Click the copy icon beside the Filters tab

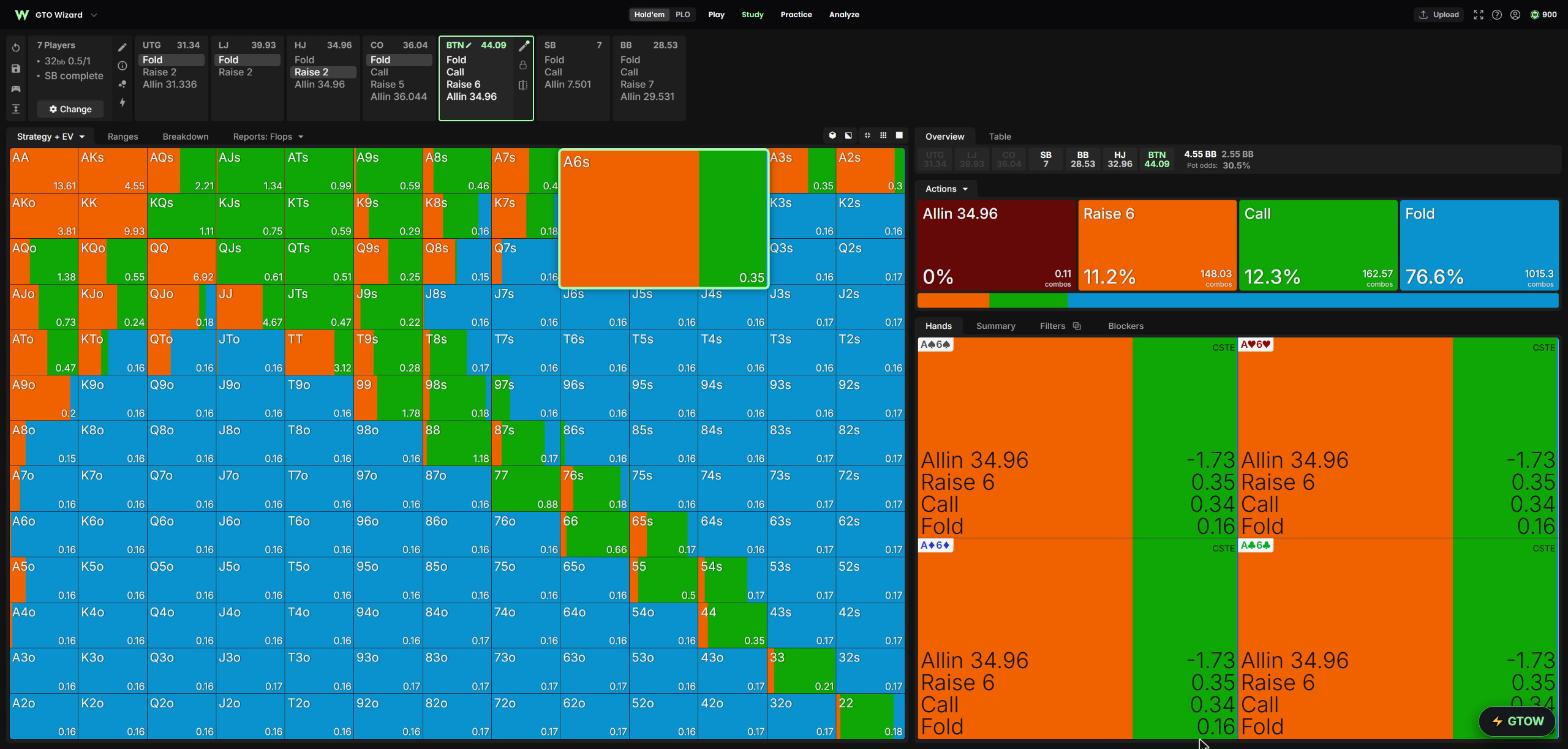tap(1077, 326)
